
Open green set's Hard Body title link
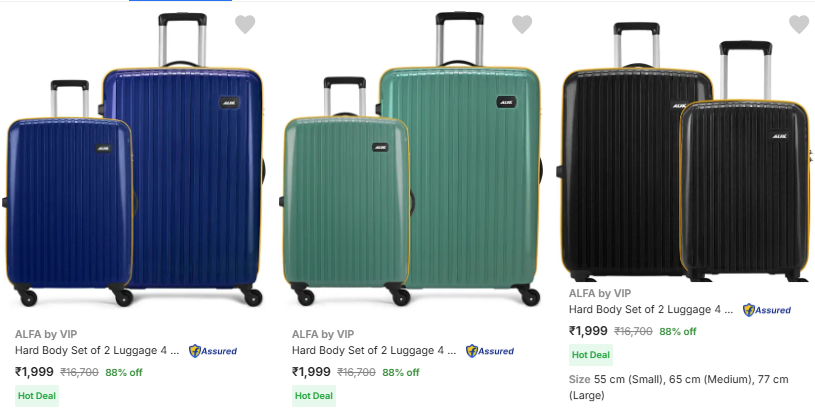pos(374,351)
